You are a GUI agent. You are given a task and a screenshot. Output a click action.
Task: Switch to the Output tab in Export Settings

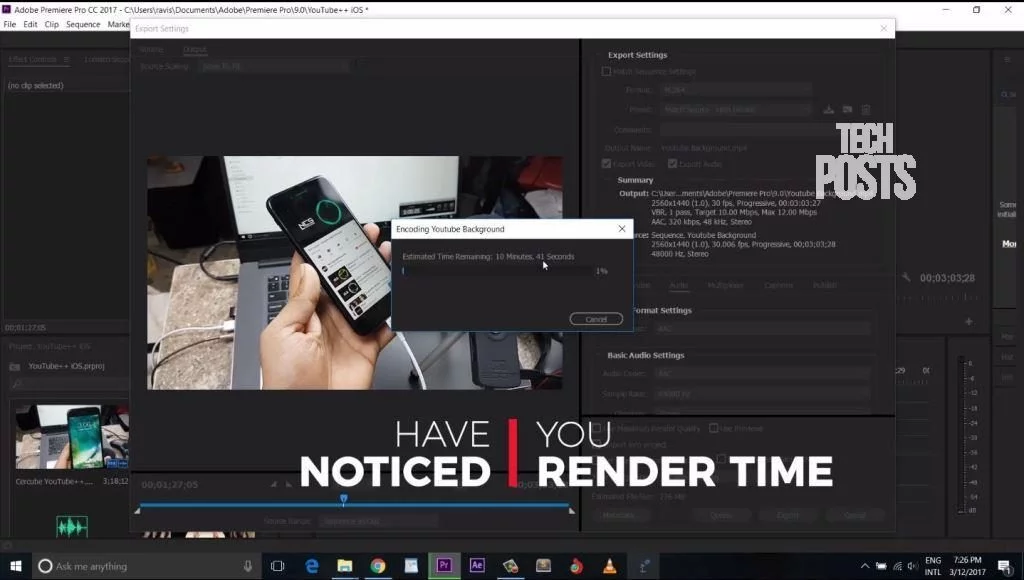(x=195, y=50)
